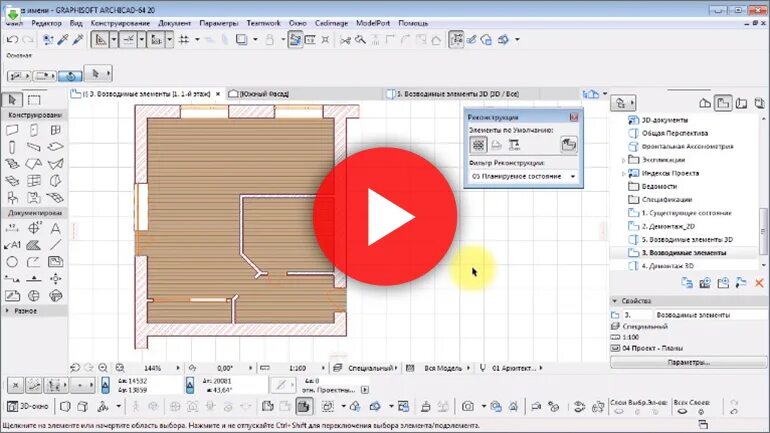Set Renovation default to Demolished elements

pyautogui.click(x=496, y=145)
